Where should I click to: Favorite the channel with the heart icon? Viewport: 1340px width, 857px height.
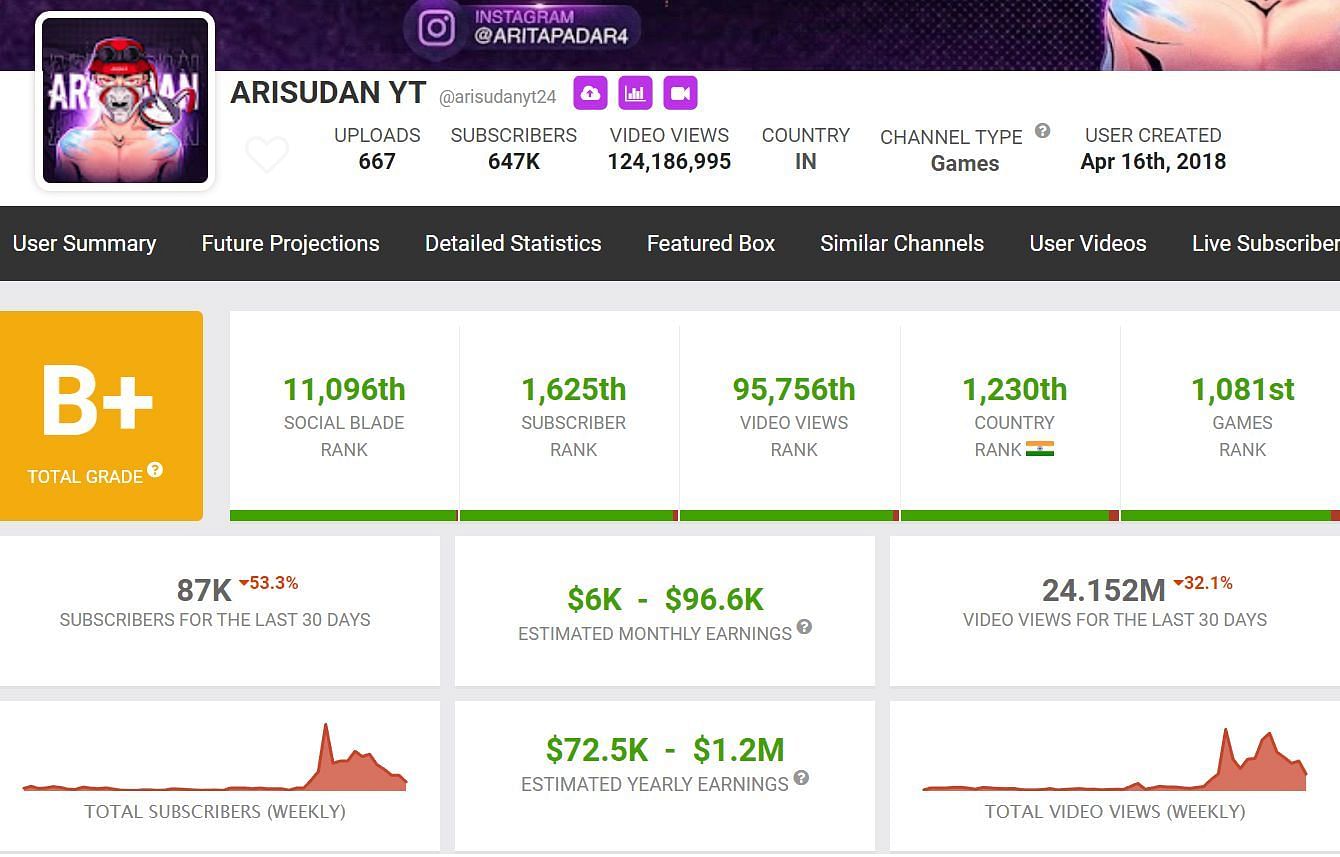[x=267, y=155]
